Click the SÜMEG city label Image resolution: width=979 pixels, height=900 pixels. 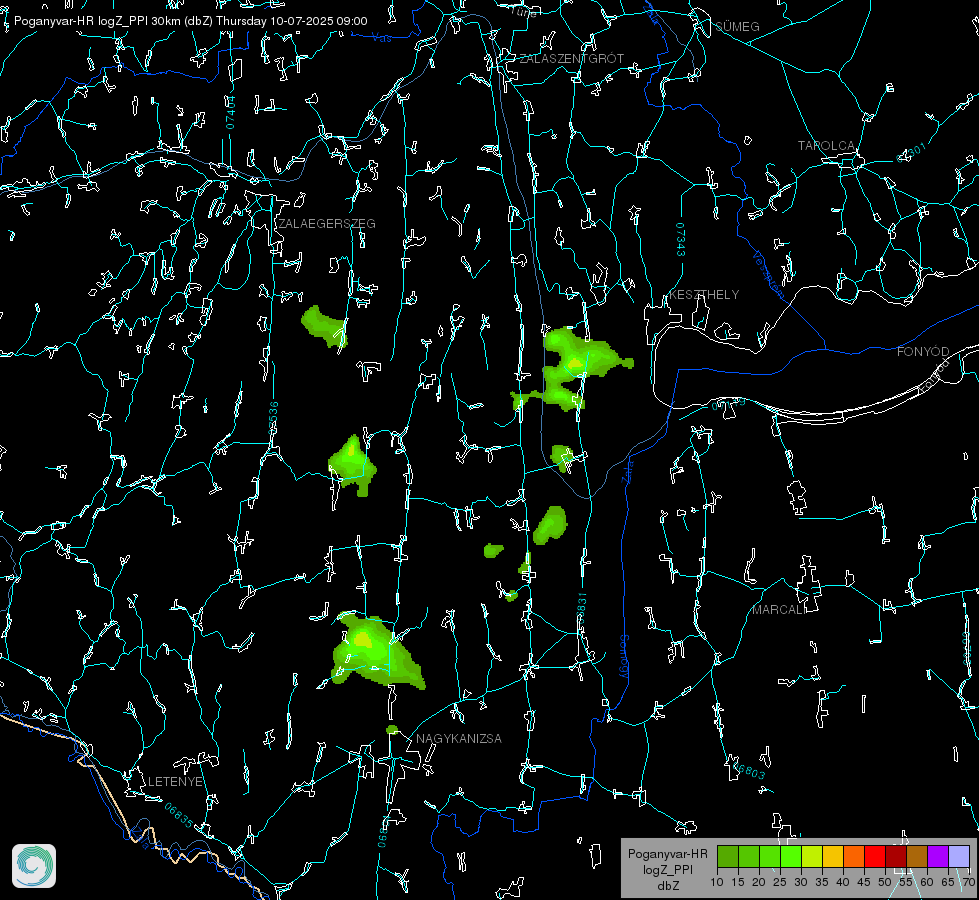[737, 27]
